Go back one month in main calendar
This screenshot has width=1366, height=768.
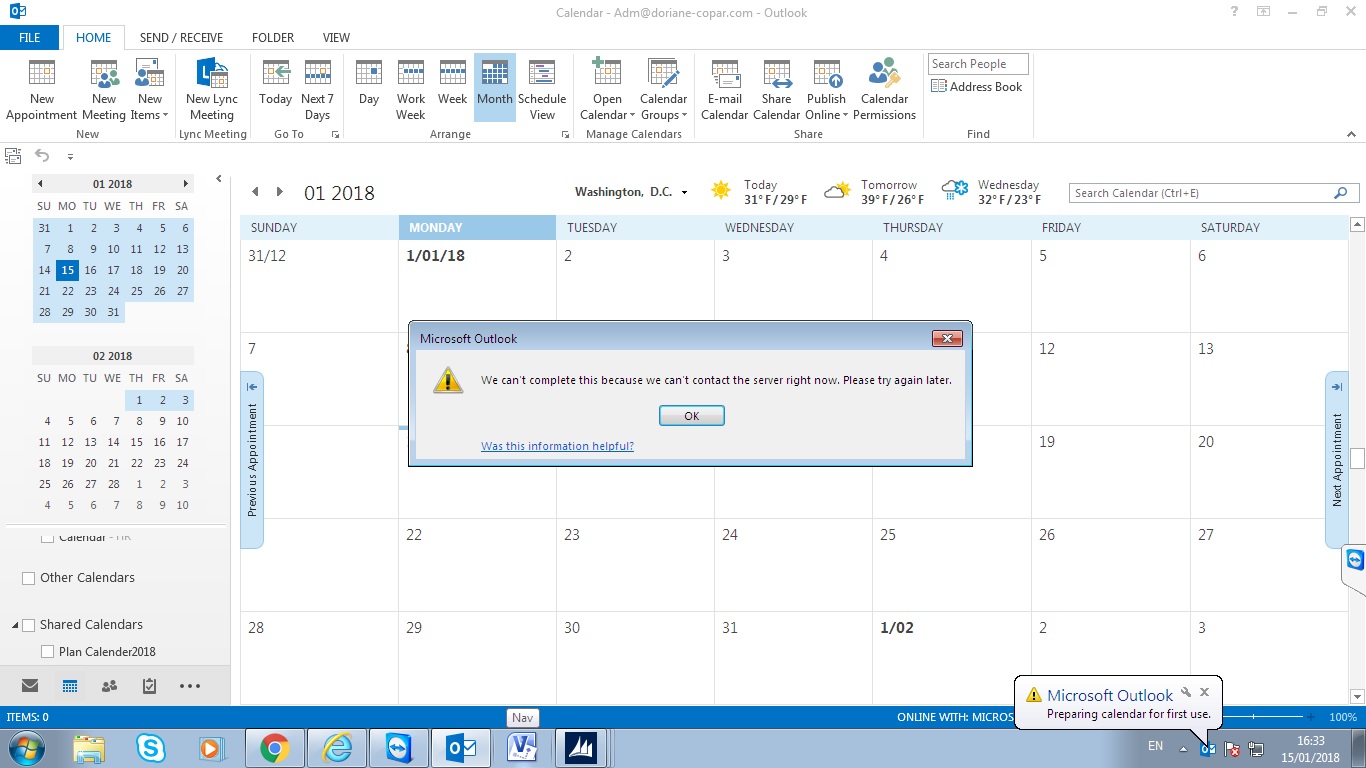point(255,192)
